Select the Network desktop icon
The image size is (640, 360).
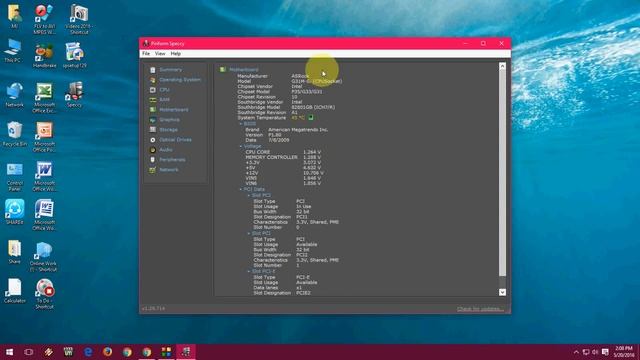click(x=14, y=95)
